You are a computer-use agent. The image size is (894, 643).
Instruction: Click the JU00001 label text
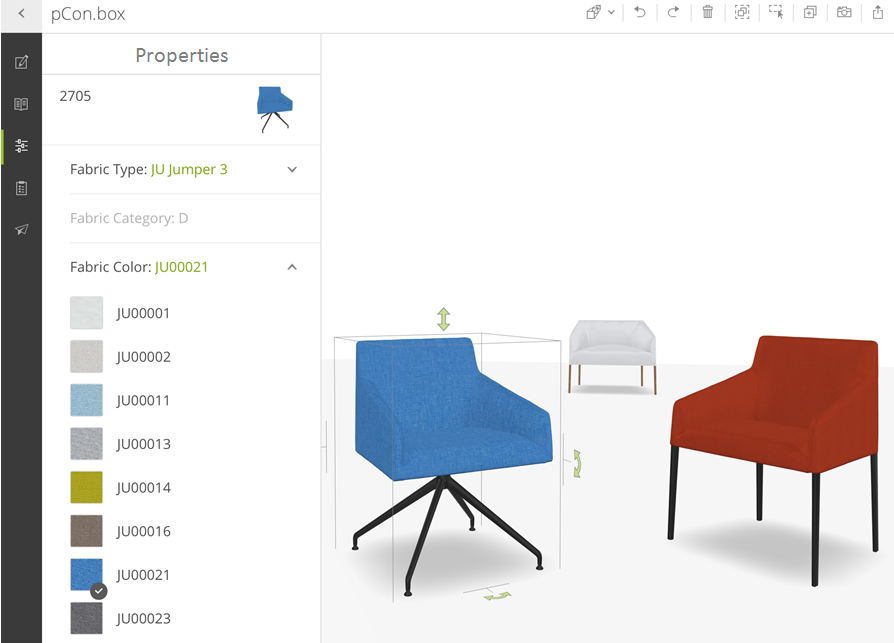[x=143, y=313]
